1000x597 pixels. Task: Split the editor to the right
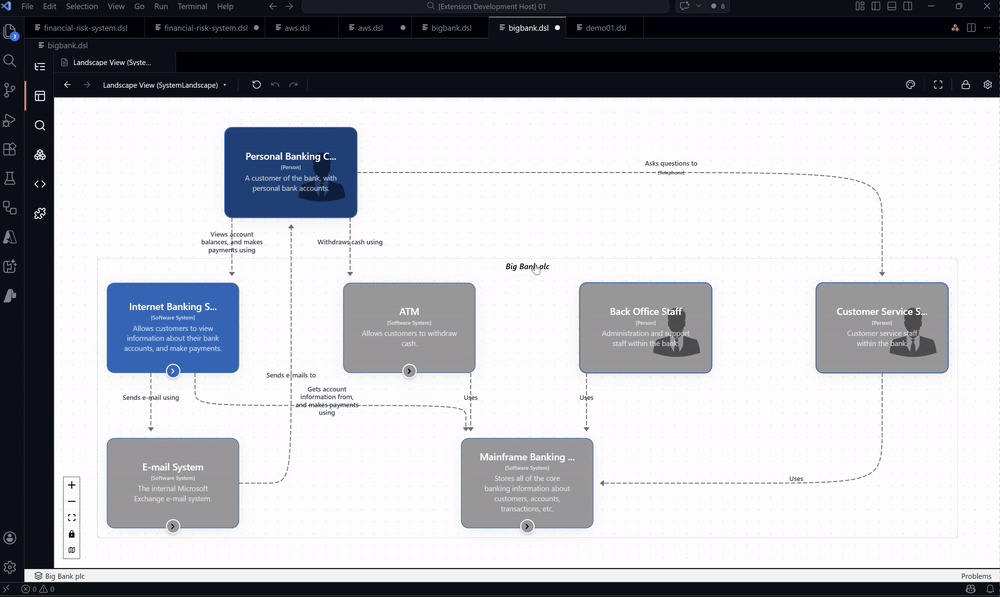point(971,28)
